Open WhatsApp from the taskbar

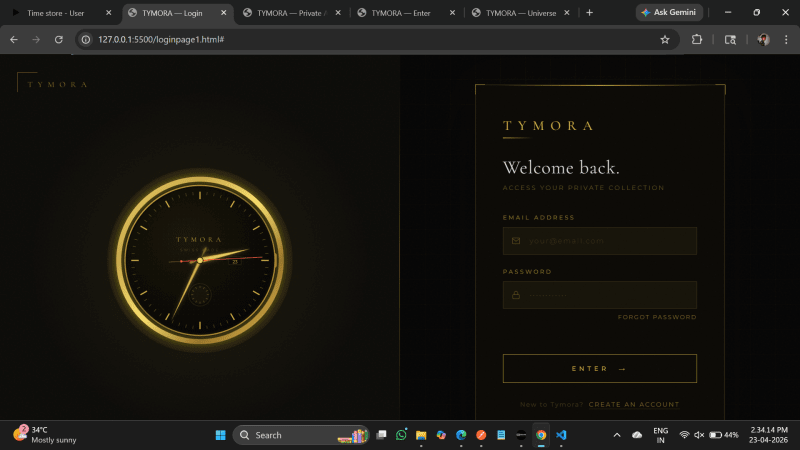[401, 435]
